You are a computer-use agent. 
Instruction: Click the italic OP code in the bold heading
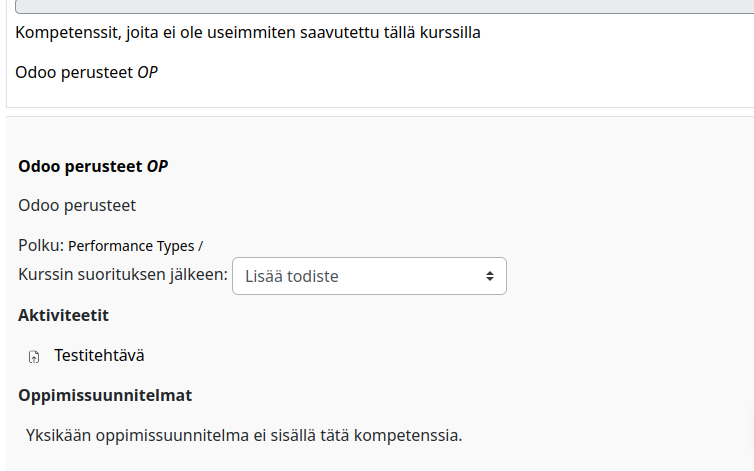click(x=157, y=166)
